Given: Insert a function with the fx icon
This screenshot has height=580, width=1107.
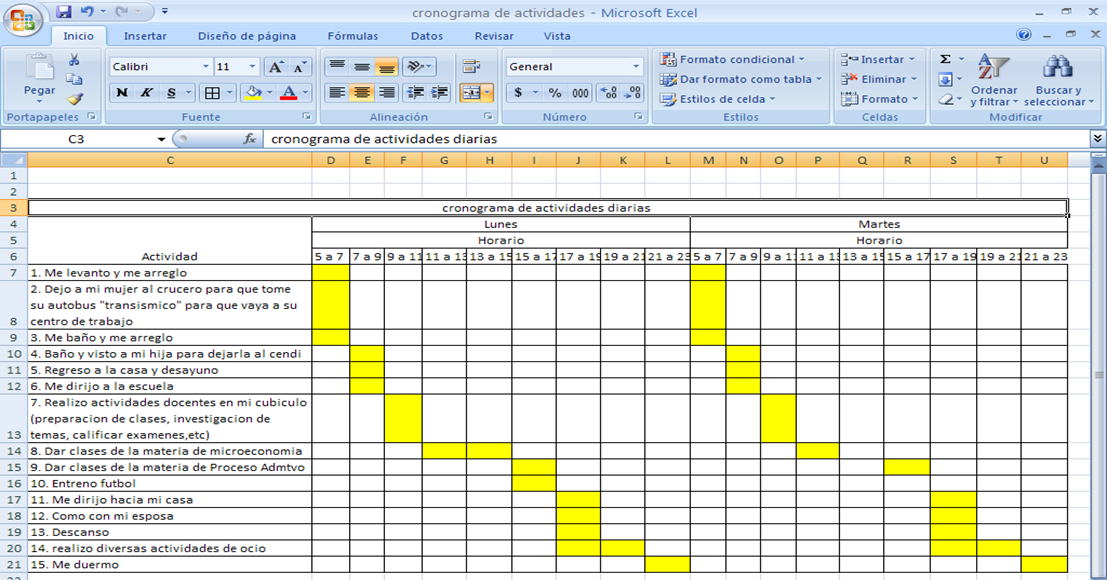Looking at the screenshot, I should 249,139.
